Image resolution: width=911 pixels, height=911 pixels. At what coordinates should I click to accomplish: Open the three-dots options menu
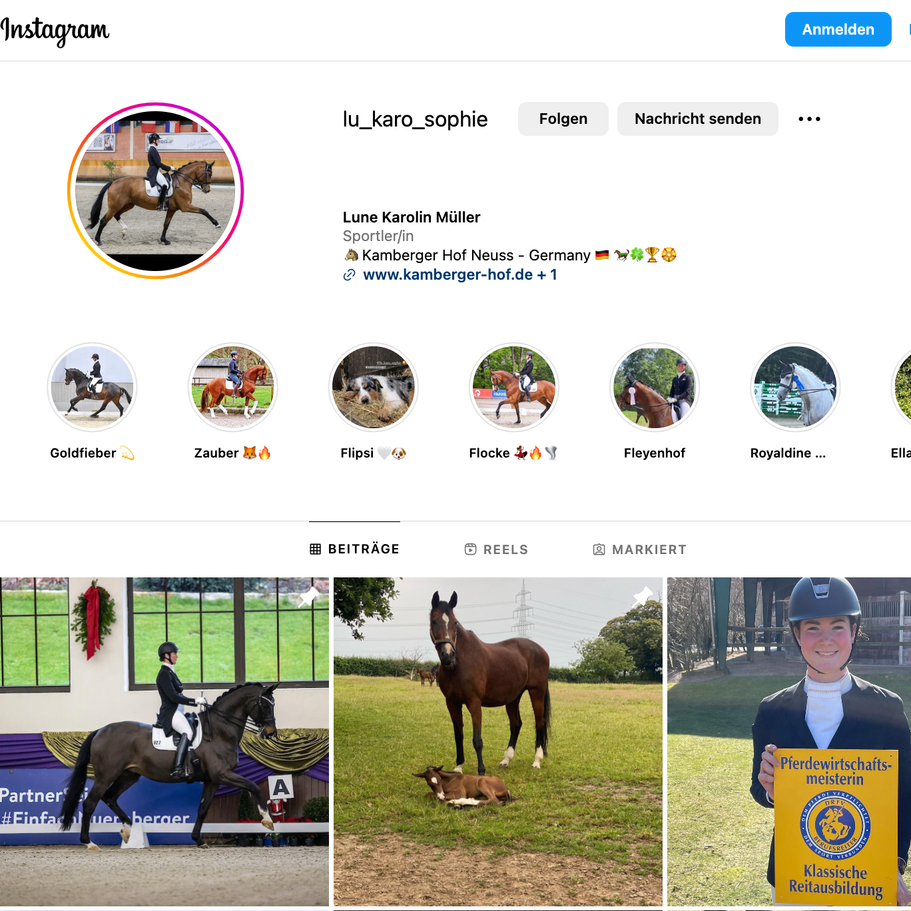pyautogui.click(x=809, y=119)
